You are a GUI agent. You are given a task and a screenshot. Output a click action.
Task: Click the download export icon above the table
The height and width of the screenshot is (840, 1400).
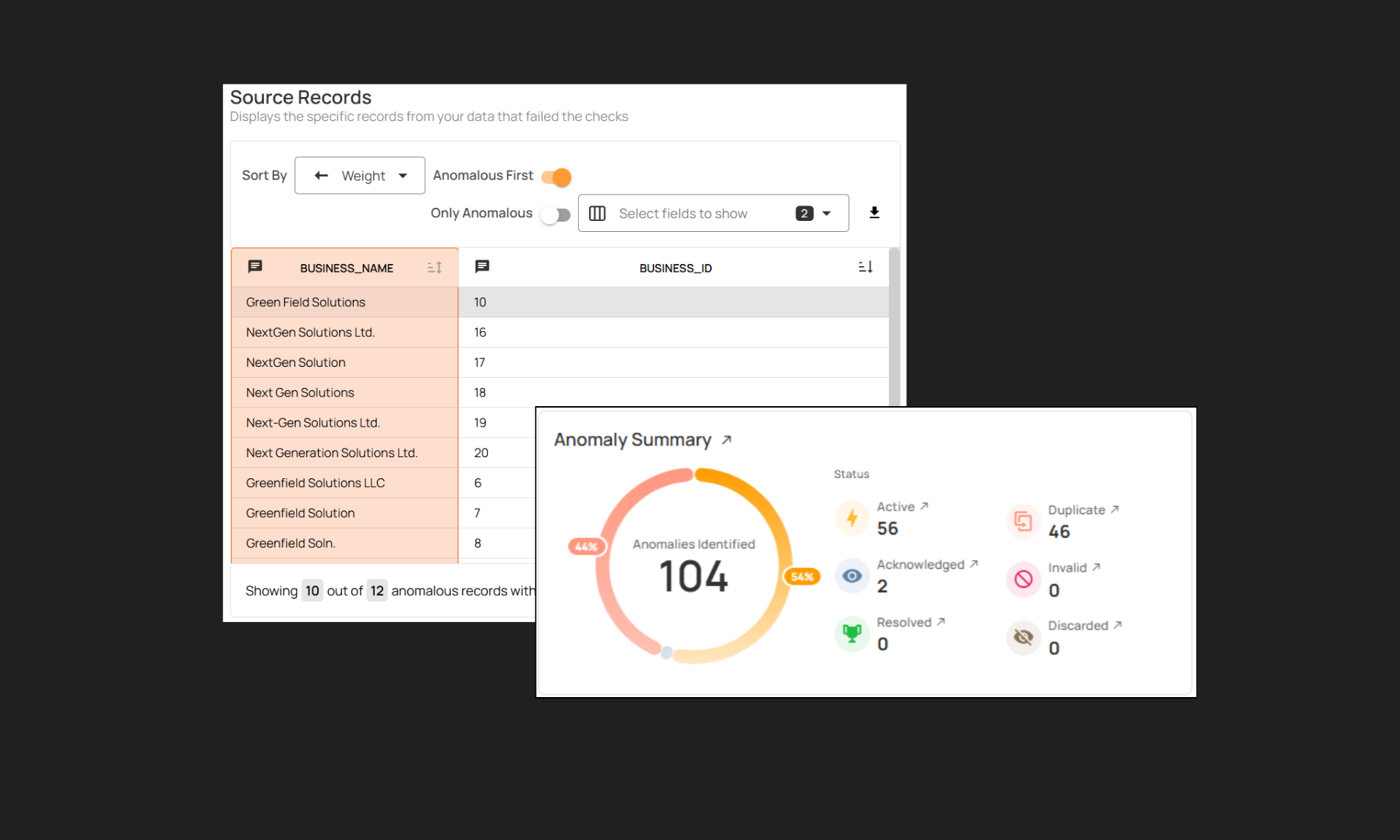[x=874, y=213]
